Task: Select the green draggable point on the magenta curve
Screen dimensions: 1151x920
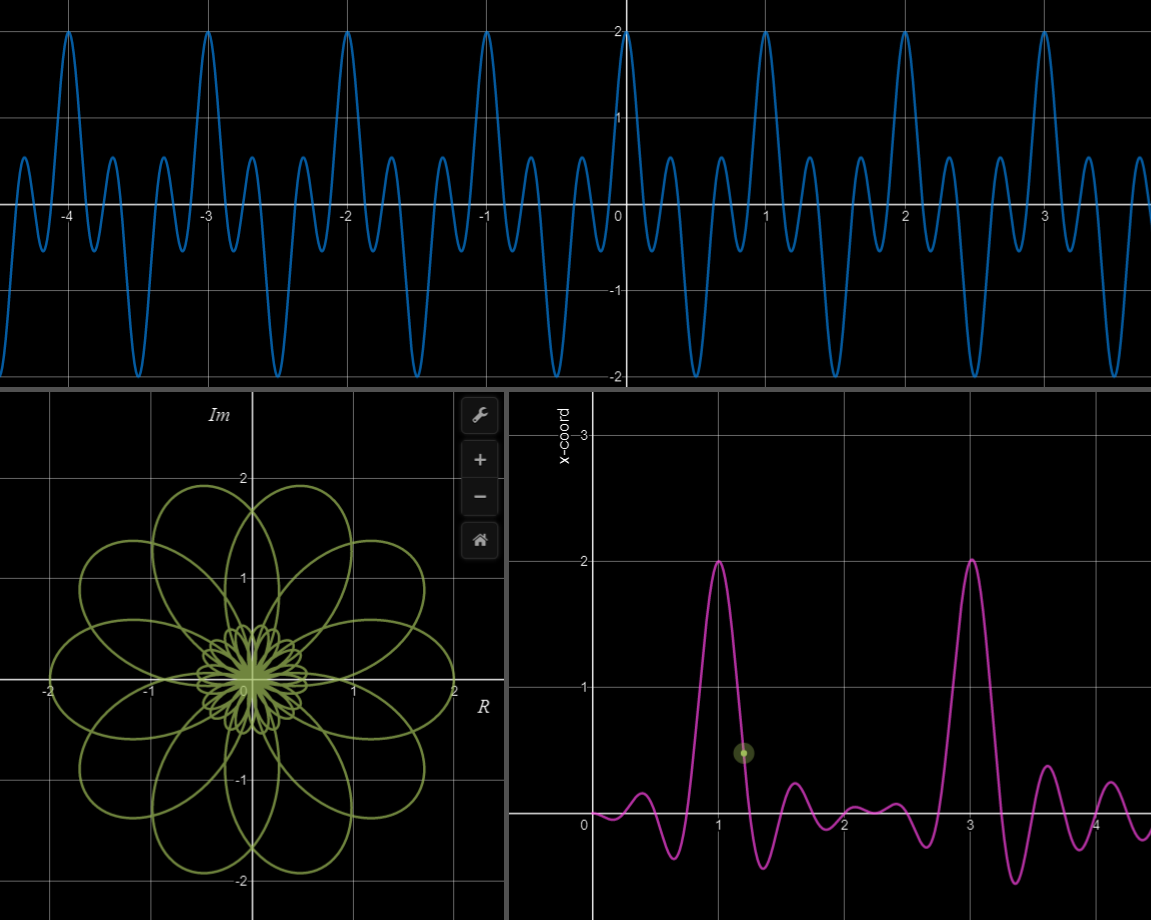Action: point(742,752)
